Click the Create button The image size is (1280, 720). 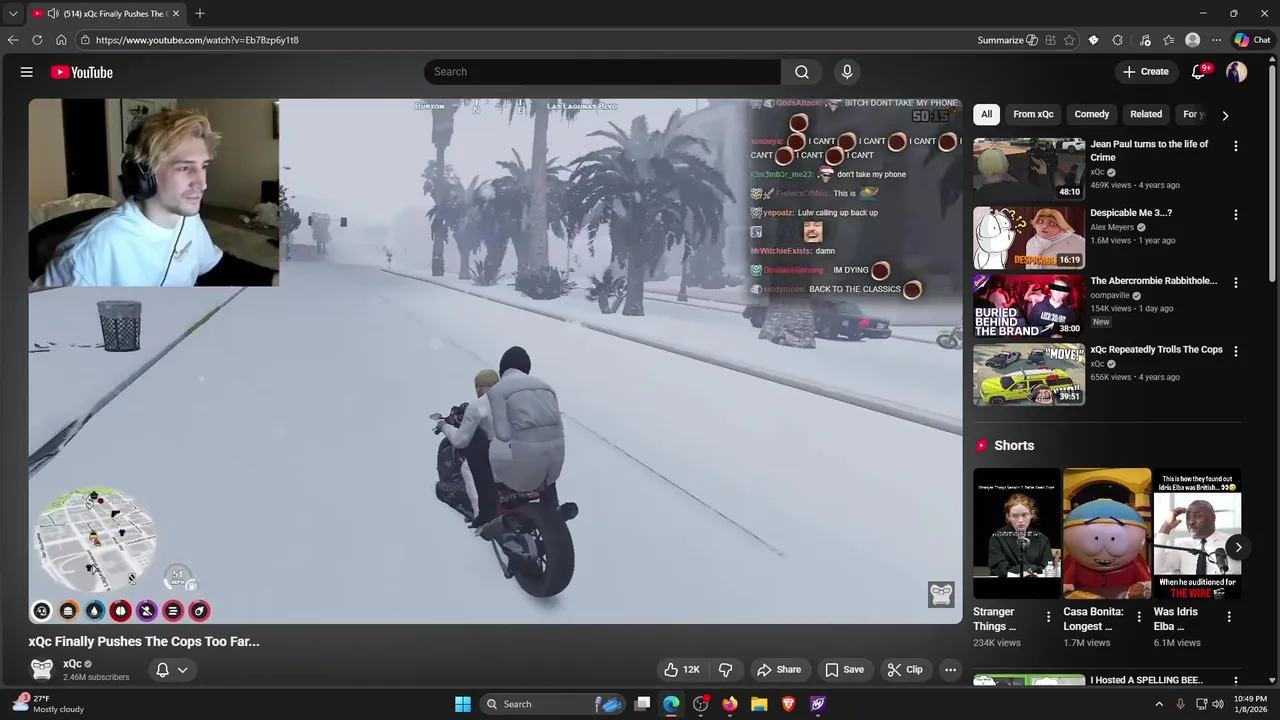pyautogui.click(x=1146, y=72)
